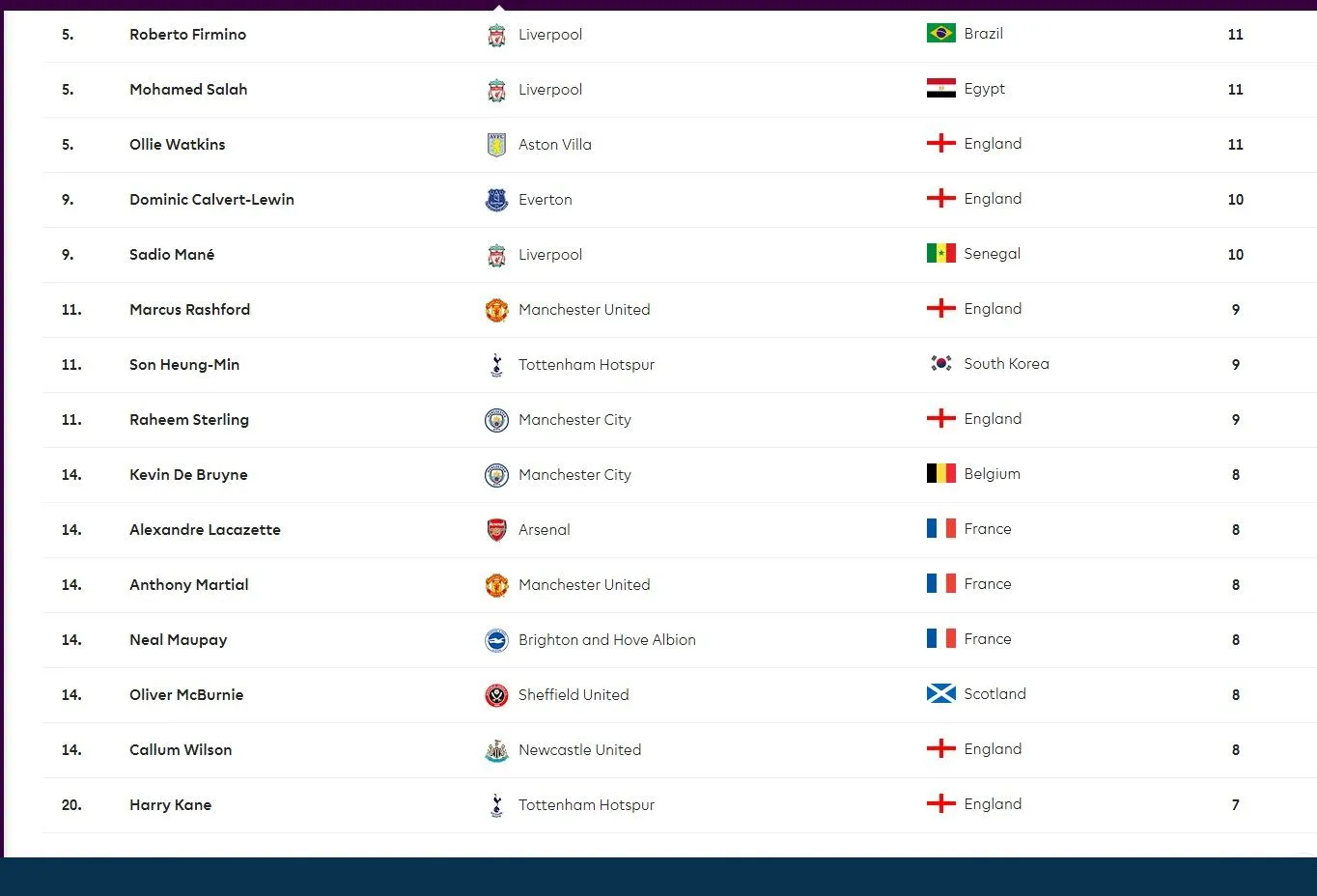Image resolution: width=1317 pixels, height=896 pixels.
Task: Click the Sheffield United crest icon
Action: coord(496,695)
